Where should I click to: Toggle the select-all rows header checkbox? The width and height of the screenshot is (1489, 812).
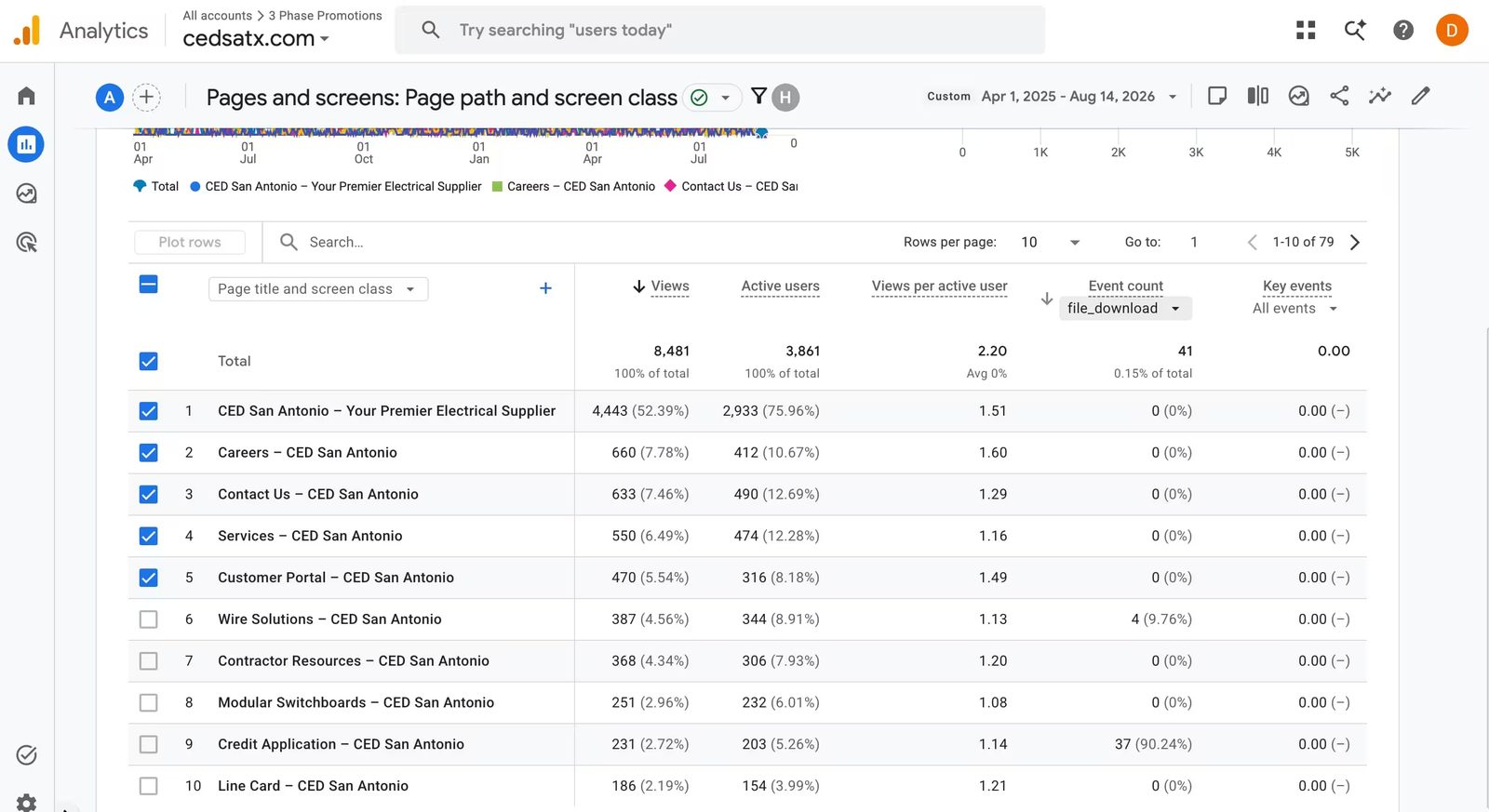148,285
